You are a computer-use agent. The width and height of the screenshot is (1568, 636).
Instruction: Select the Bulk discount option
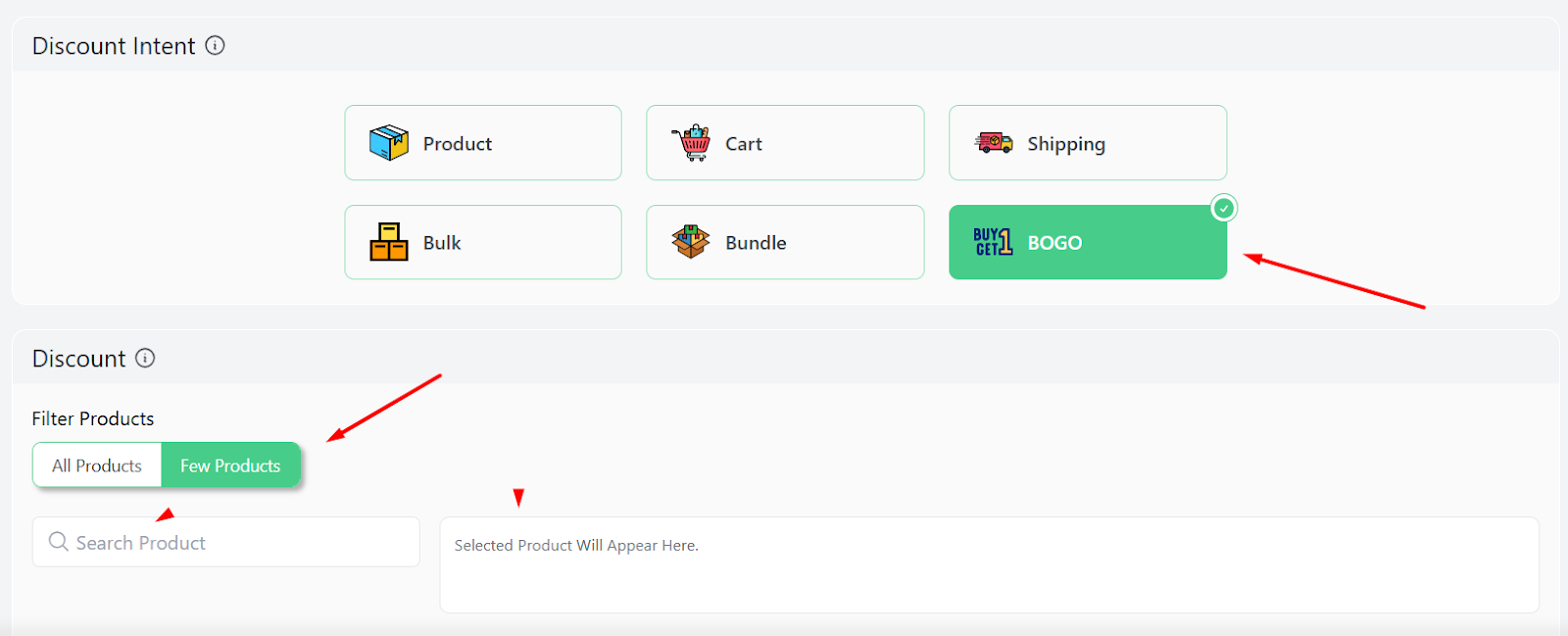coord(483,242)
